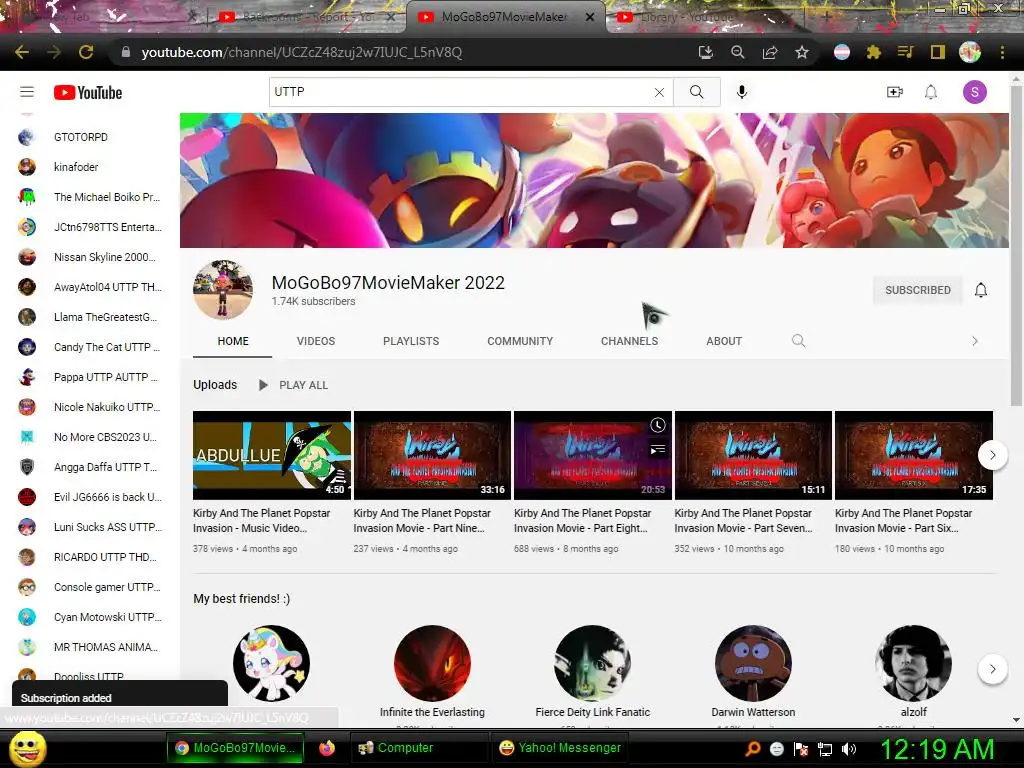Toggle Chrome side panel icon
1024x768 pixels.
coord(938,52)
